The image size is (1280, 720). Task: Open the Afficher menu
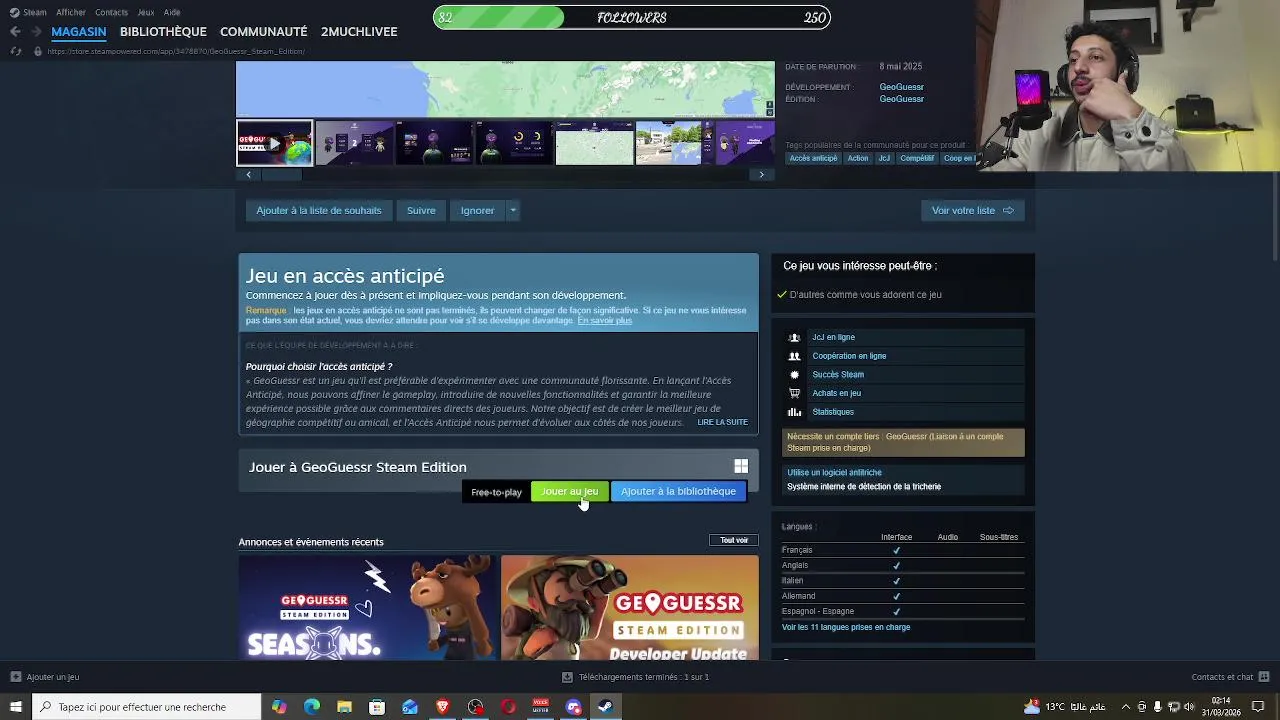(71, 12)
